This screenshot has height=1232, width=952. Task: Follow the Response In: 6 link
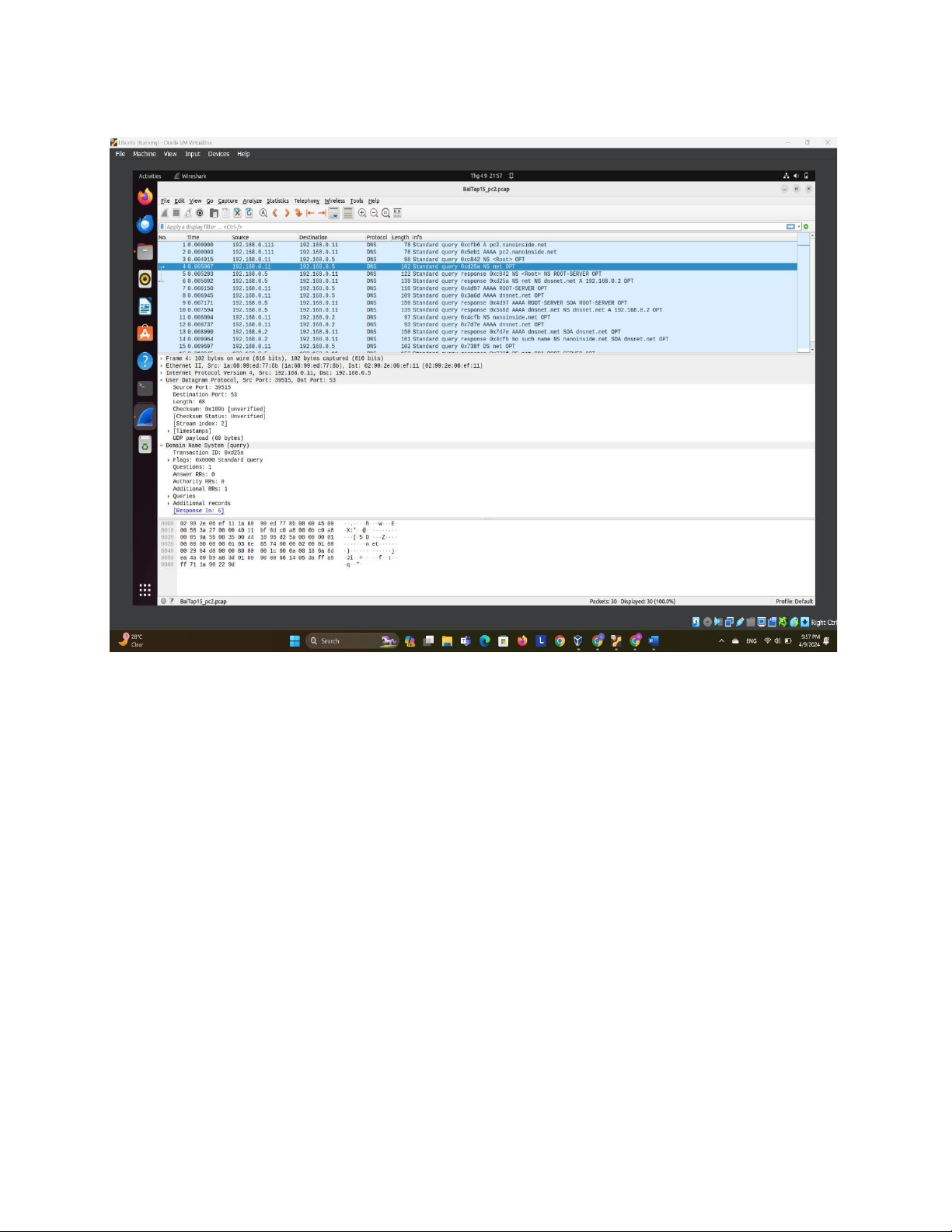198,511
